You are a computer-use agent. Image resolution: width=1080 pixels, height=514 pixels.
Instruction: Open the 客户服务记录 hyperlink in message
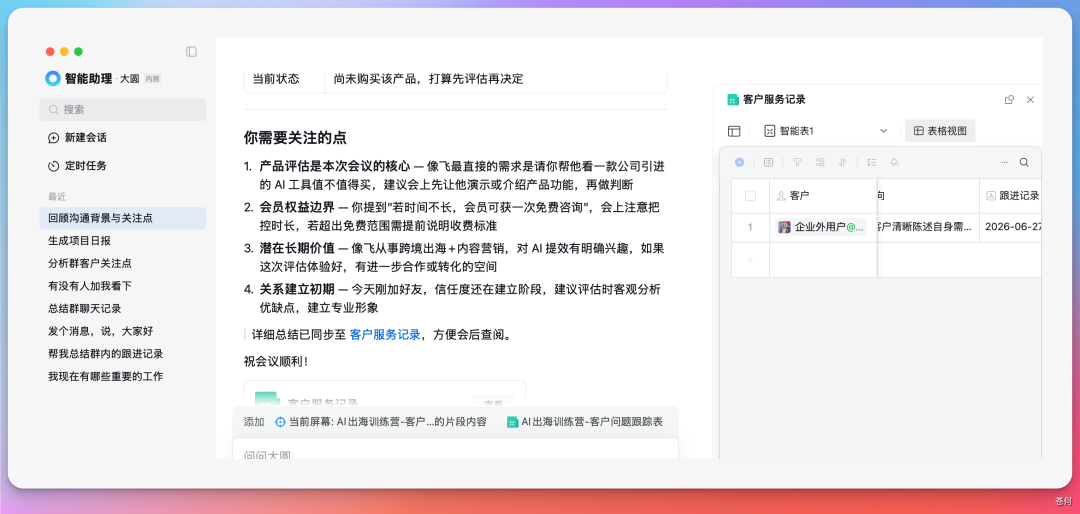point(385,335)
